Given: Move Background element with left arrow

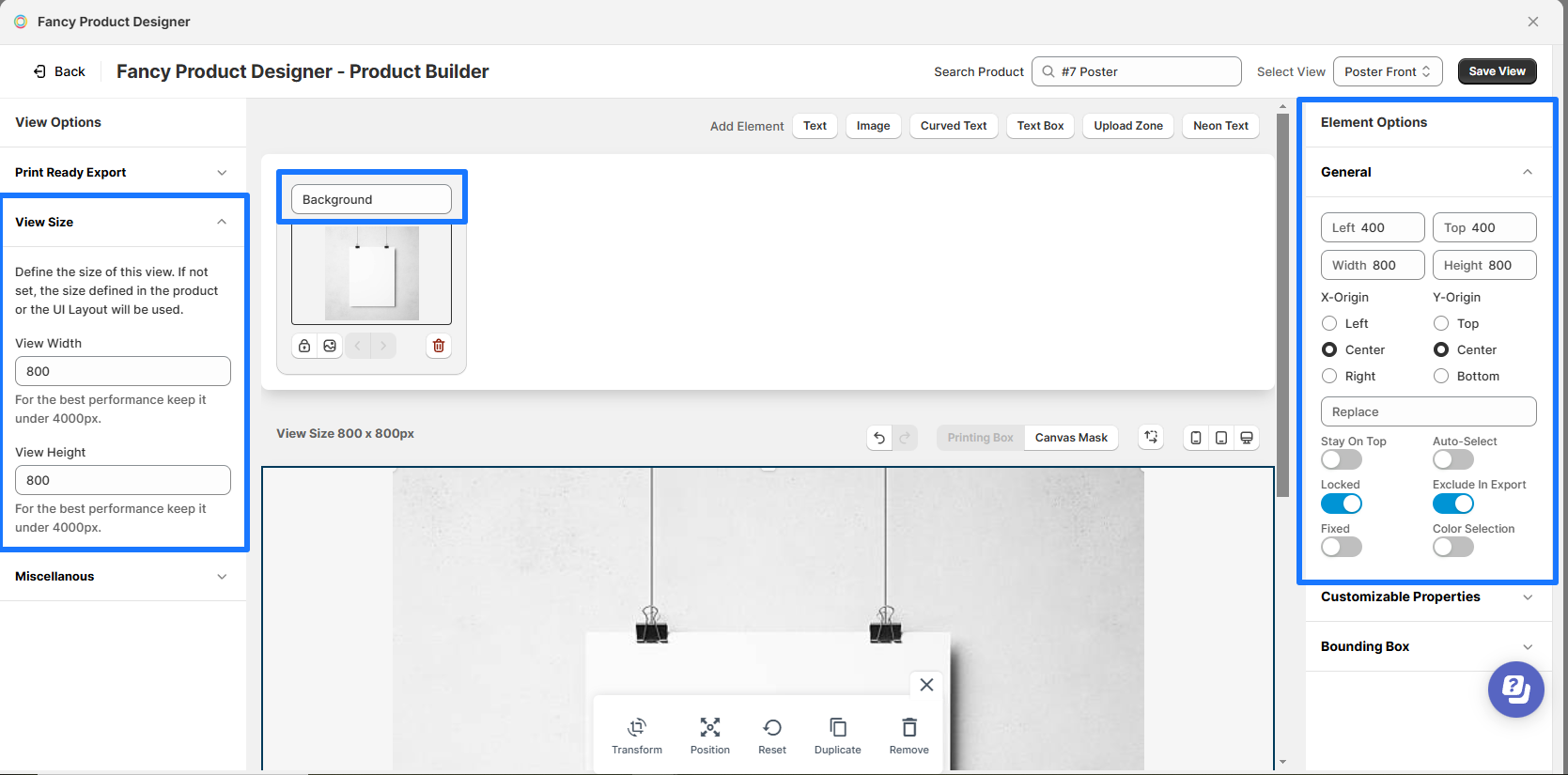Looking at the screenshot, I should [358, 346].
